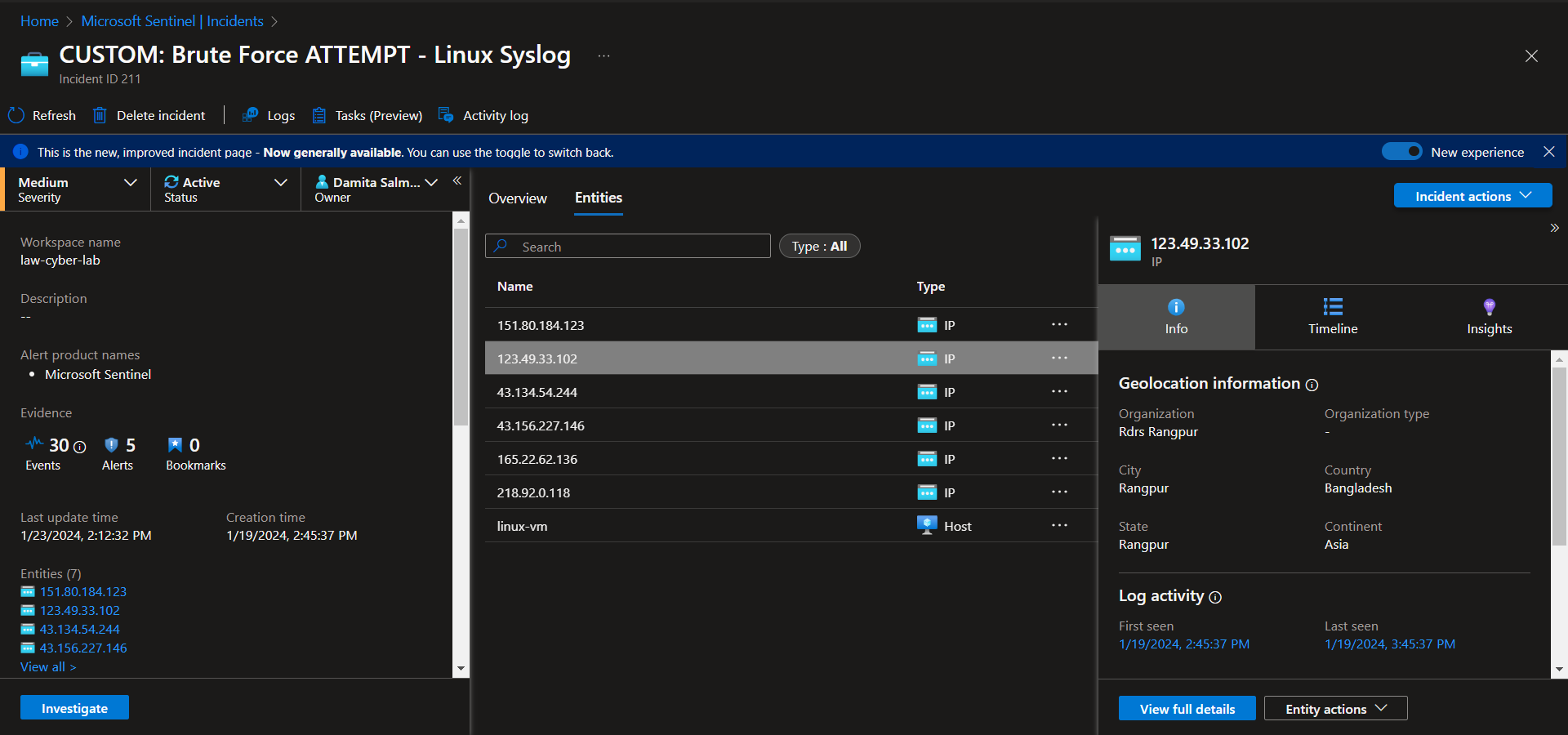Screen dimensions: 1568x735
Task: Click the Refresh icon in toolbar
Action: (x=16, y=116)
